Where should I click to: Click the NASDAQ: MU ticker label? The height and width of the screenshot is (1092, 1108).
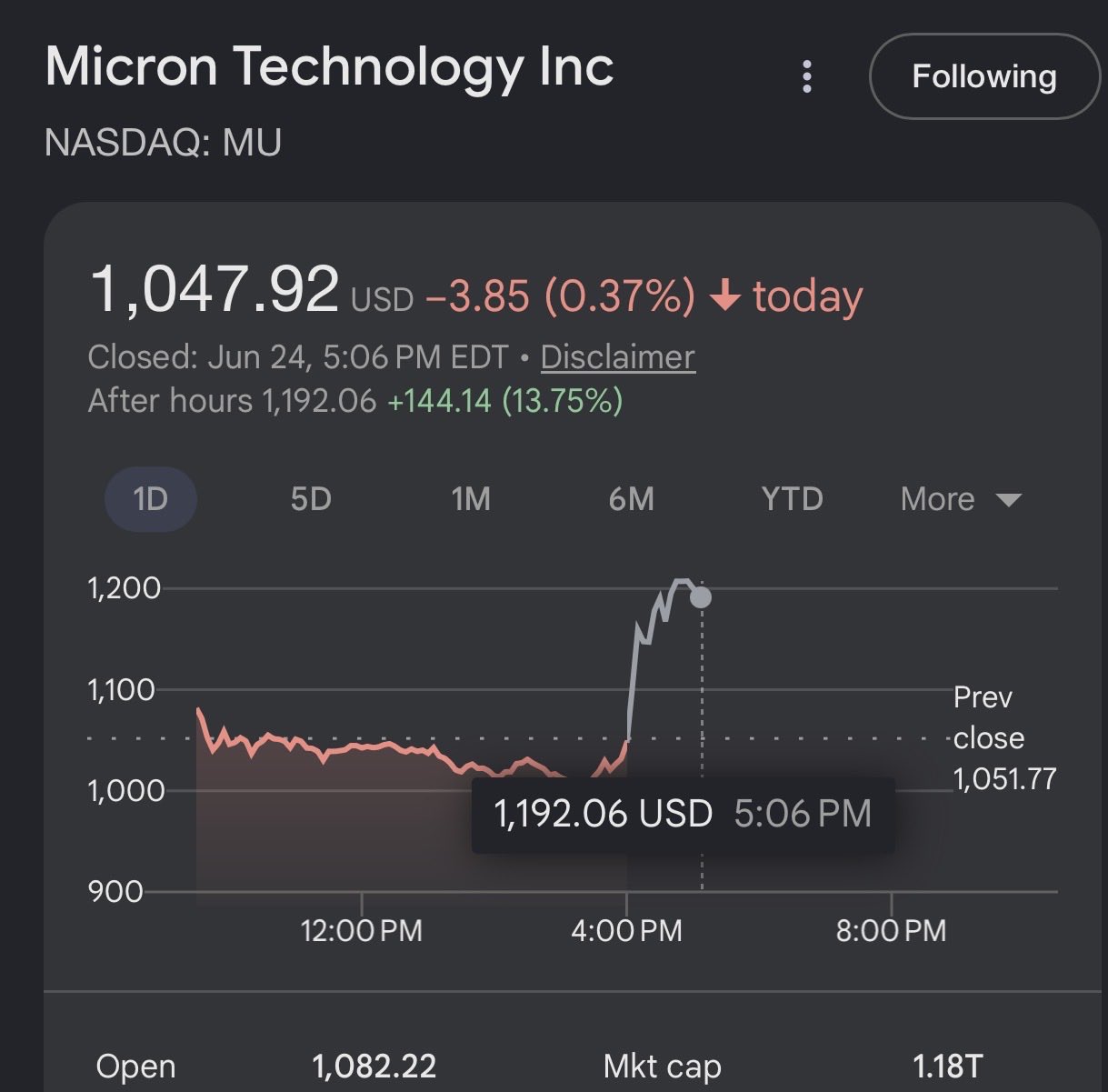[x=163, y=143]
